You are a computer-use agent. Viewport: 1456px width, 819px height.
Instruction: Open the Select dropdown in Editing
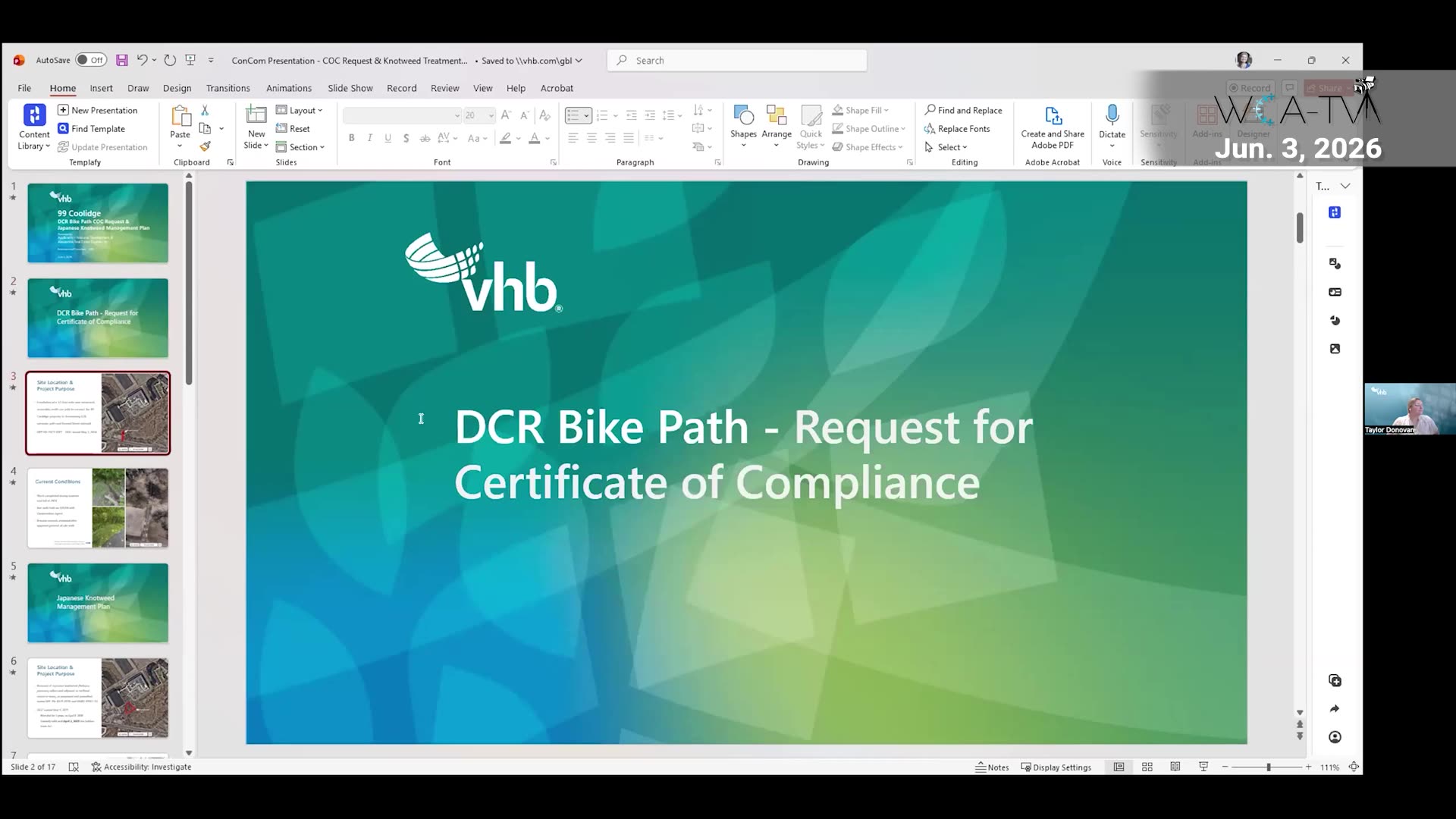click(x=946, y=147)
